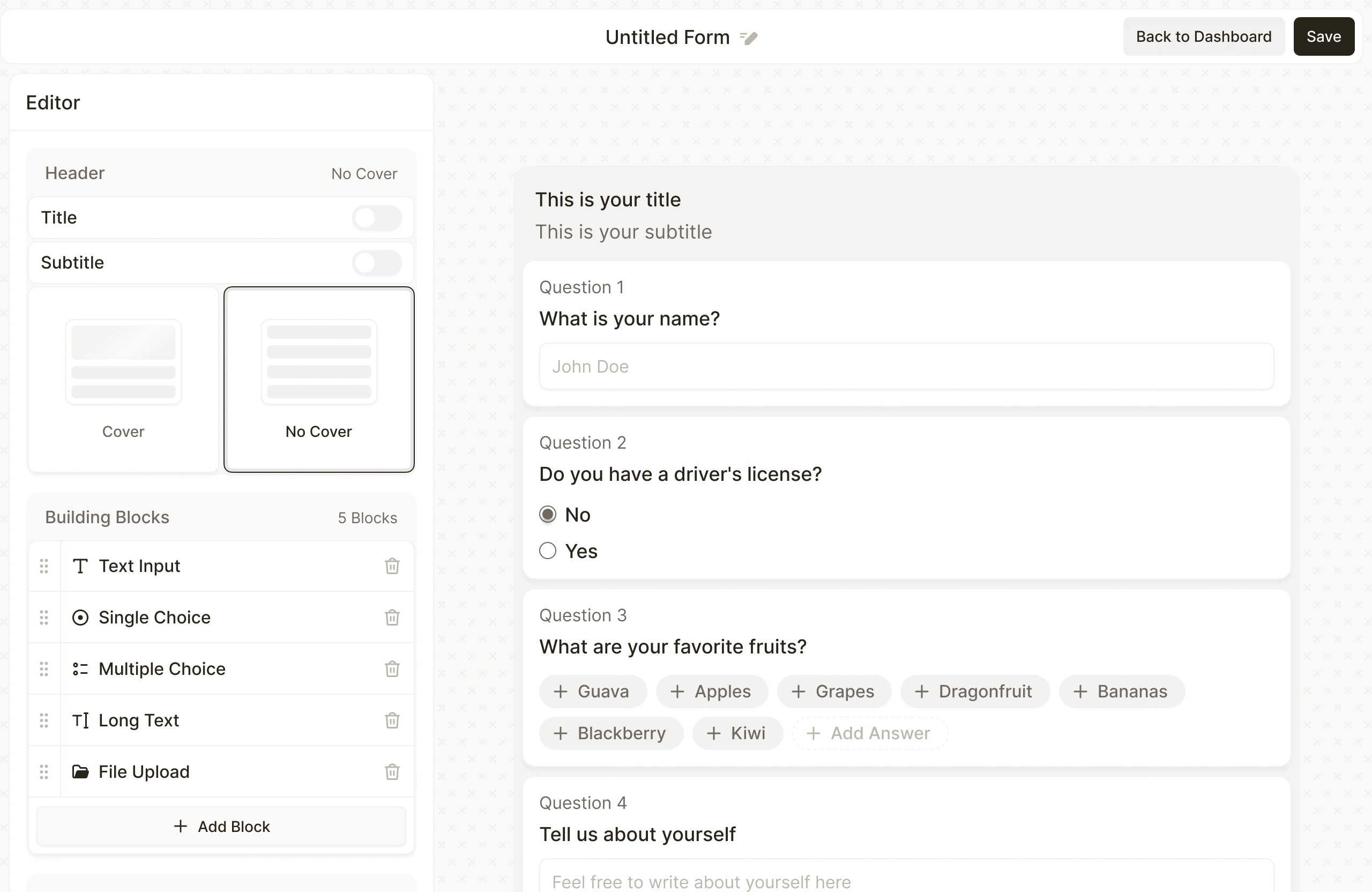Save the form

(x=1324, y=36)
